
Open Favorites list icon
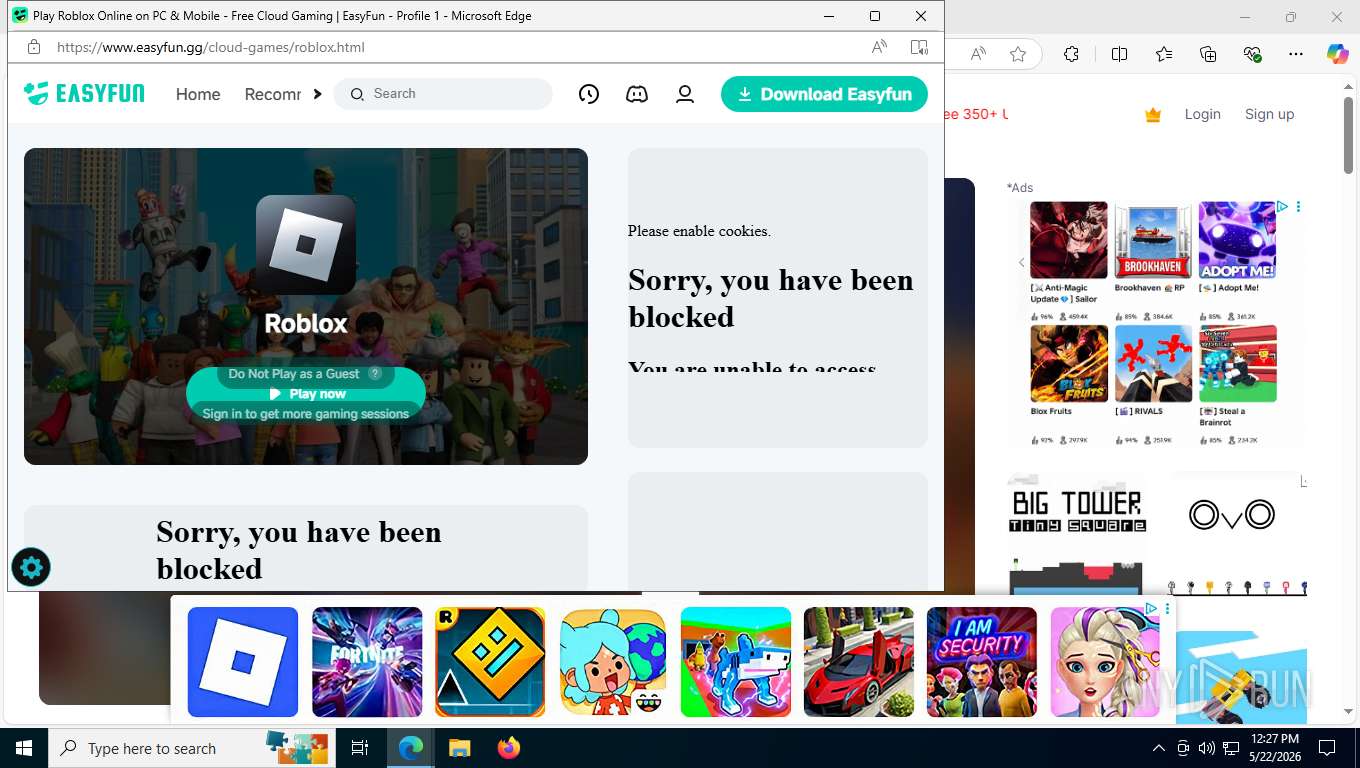point(1164,54)
